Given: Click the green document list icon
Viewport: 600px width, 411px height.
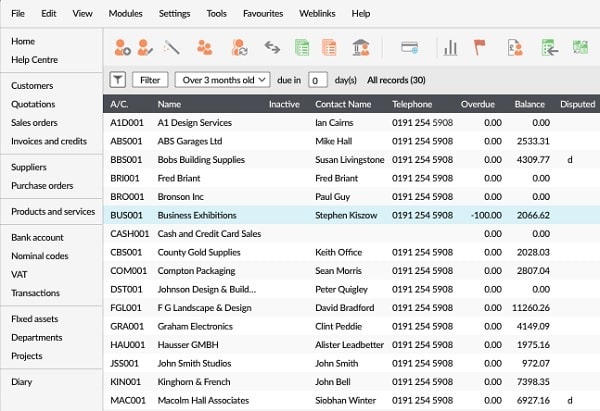Looking at the screenshot, I should (x=302, y=48).
